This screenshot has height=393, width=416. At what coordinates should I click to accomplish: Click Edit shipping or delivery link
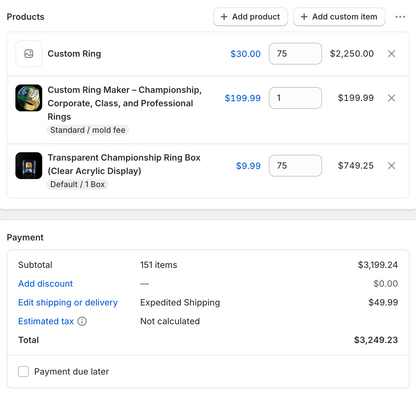(68, 302)
